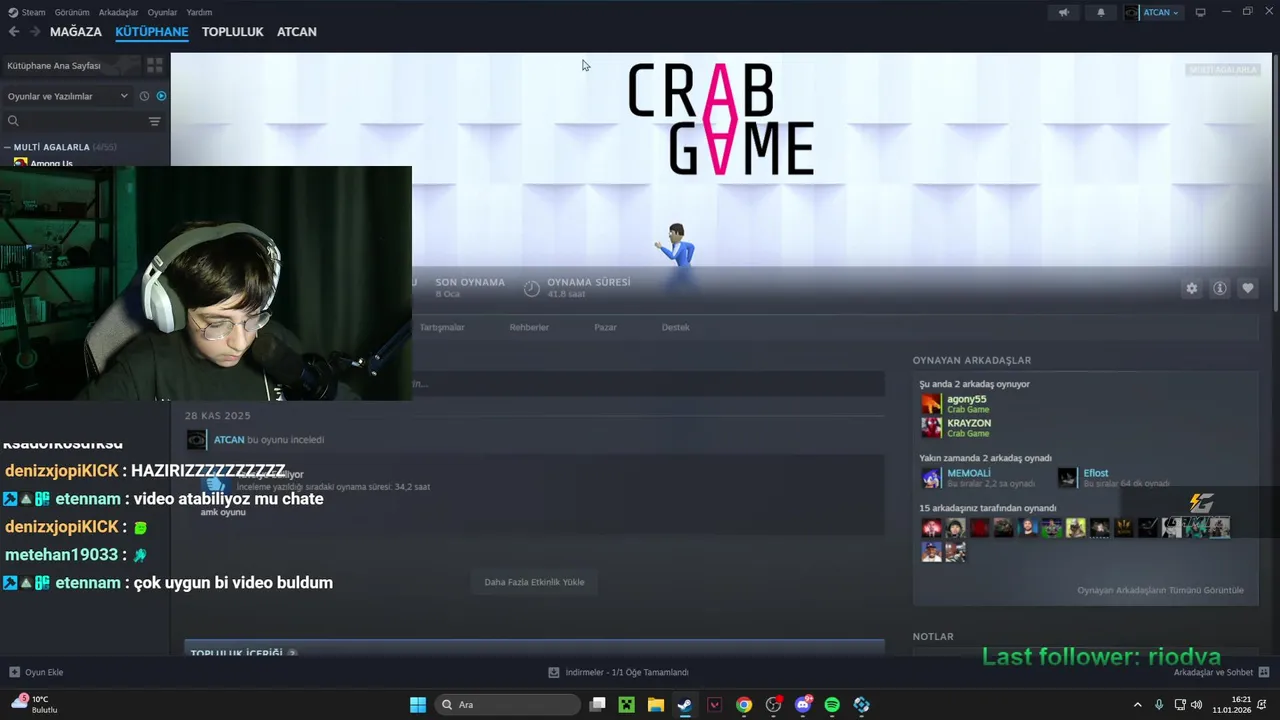The width and height of the screenshot is (1280, 720).
Task: Click the Oyun Ekle button
Action: (36, 672)
